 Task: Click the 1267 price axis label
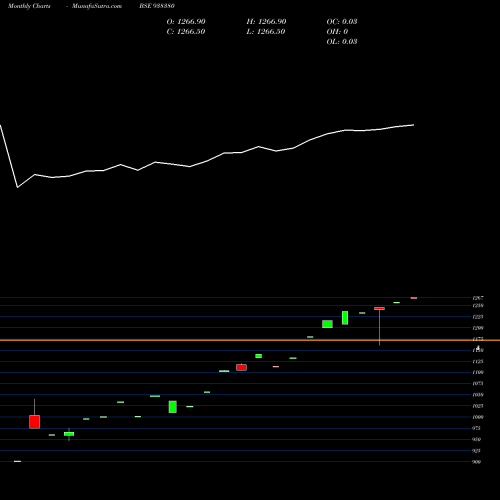478,298
